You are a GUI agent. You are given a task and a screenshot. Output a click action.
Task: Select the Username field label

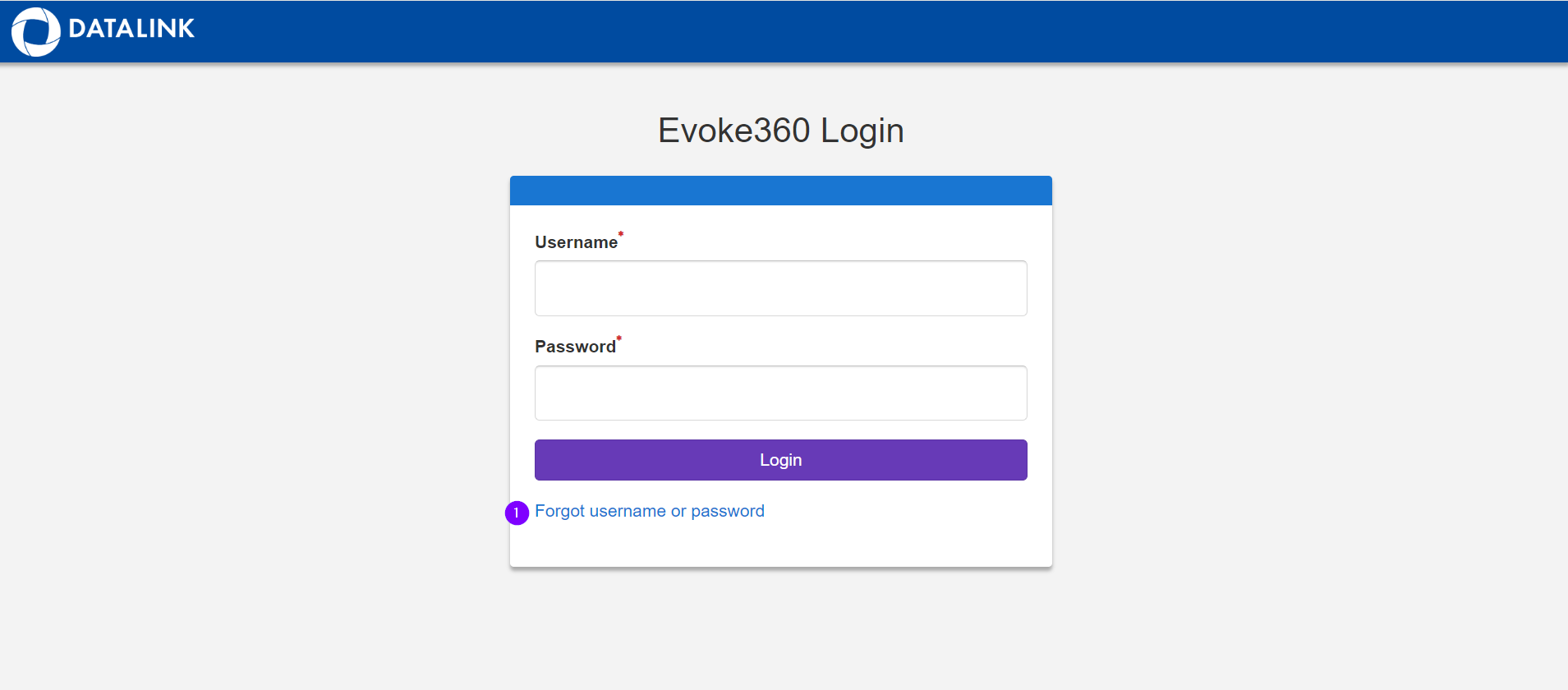click(x=576, y=241)
